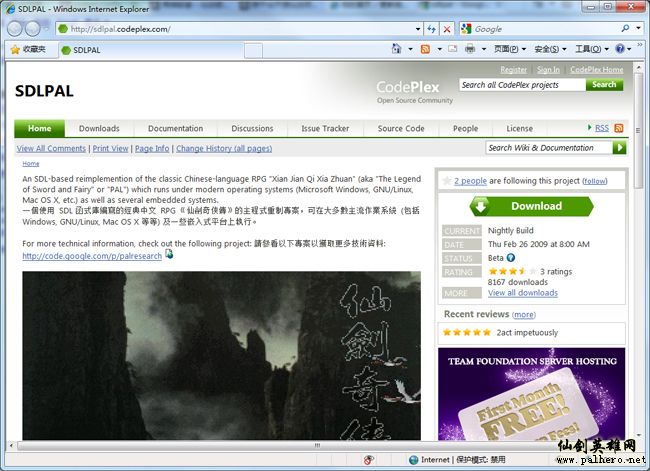
Task: Click the project star rating
Action: (x=508, y=271)
